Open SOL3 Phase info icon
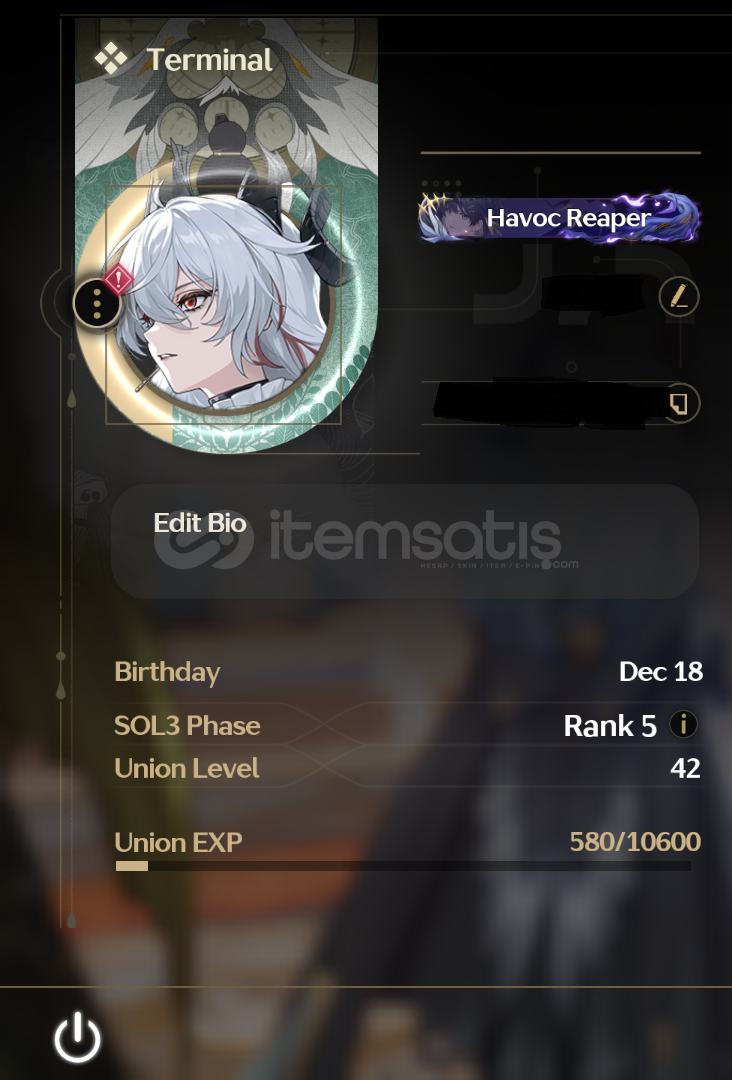The height and width of the screenshot is (1080, 732). (683, 724)
